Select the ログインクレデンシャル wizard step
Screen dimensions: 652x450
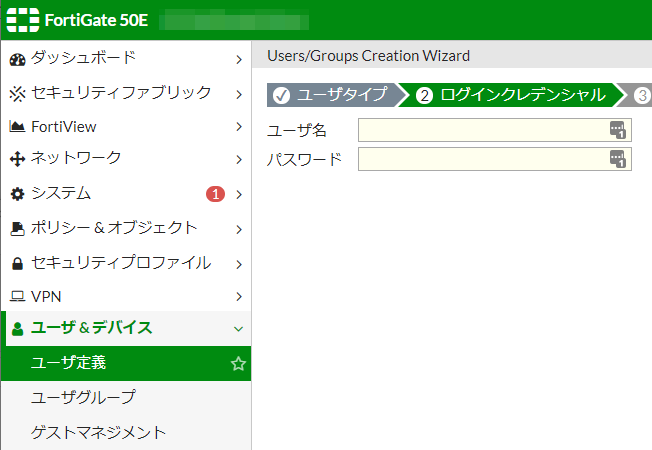click(511, 95)
